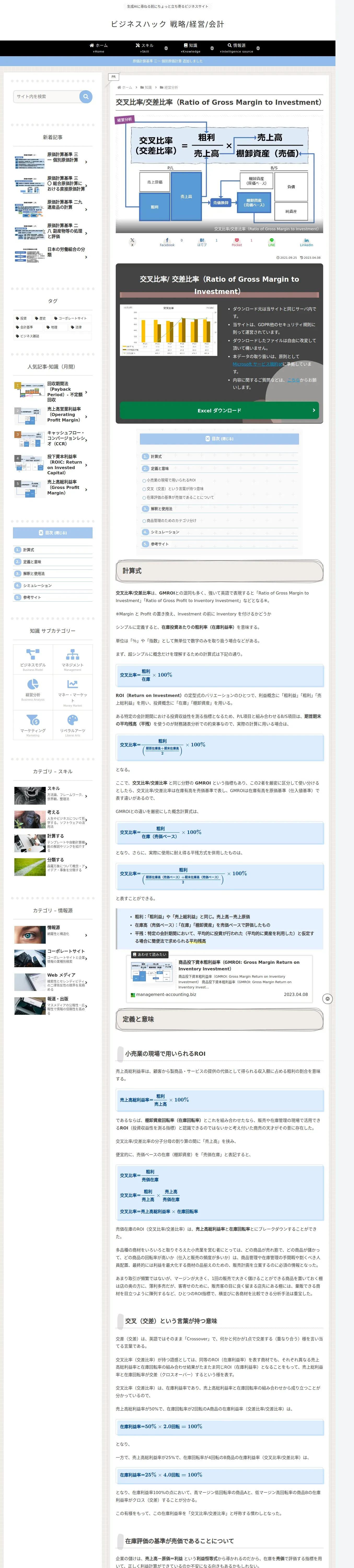Share the article on Facebook
Viewport: 354px width, 1568px height.
[x=167, y=242]
